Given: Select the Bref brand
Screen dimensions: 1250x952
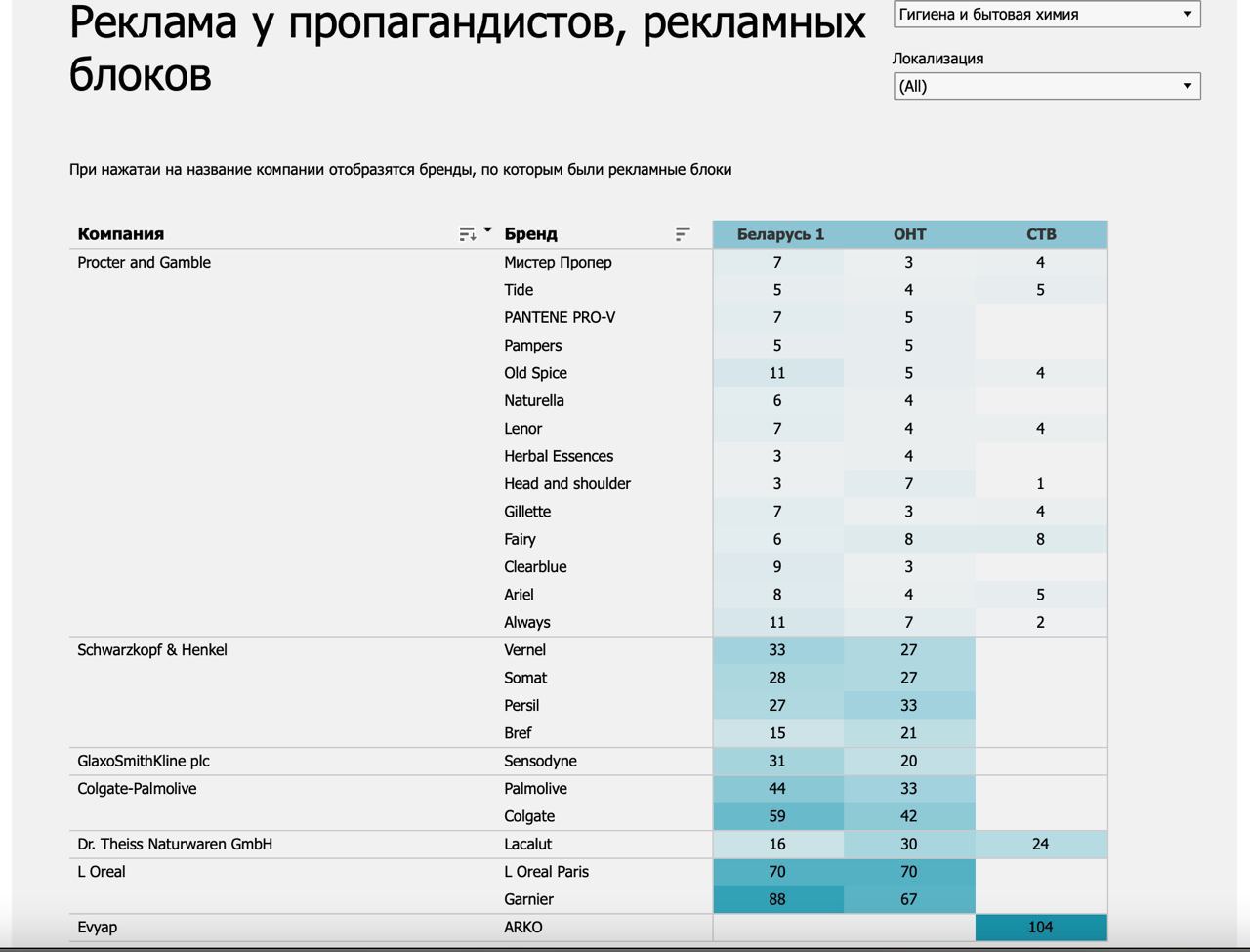Looking at the screenshot, I should tap(518, 733).
